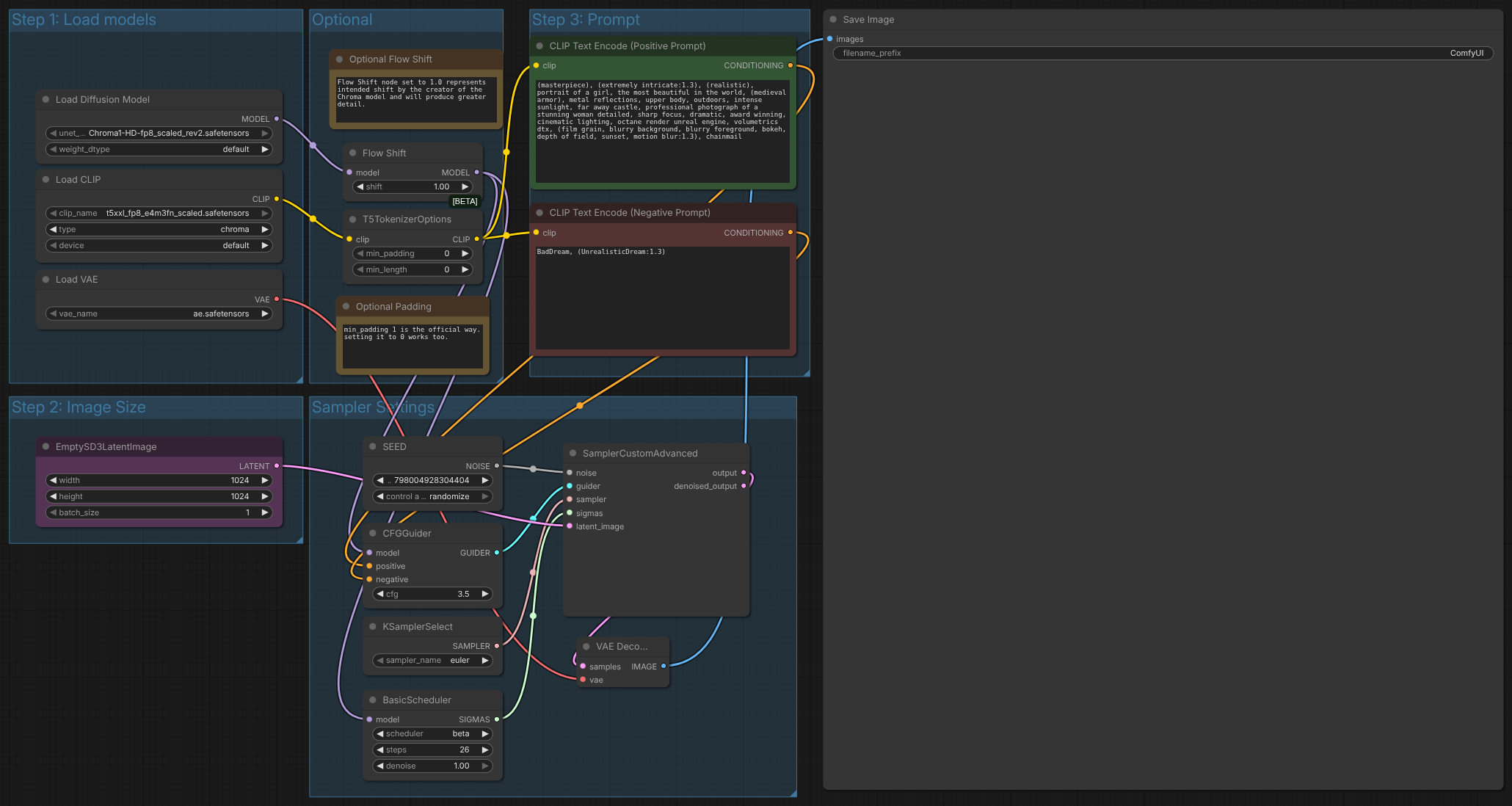Screen dimensions: 1512x806
Task: Click the SamplerCustomAdvanced node collapse dot
Action: (573, 454)
